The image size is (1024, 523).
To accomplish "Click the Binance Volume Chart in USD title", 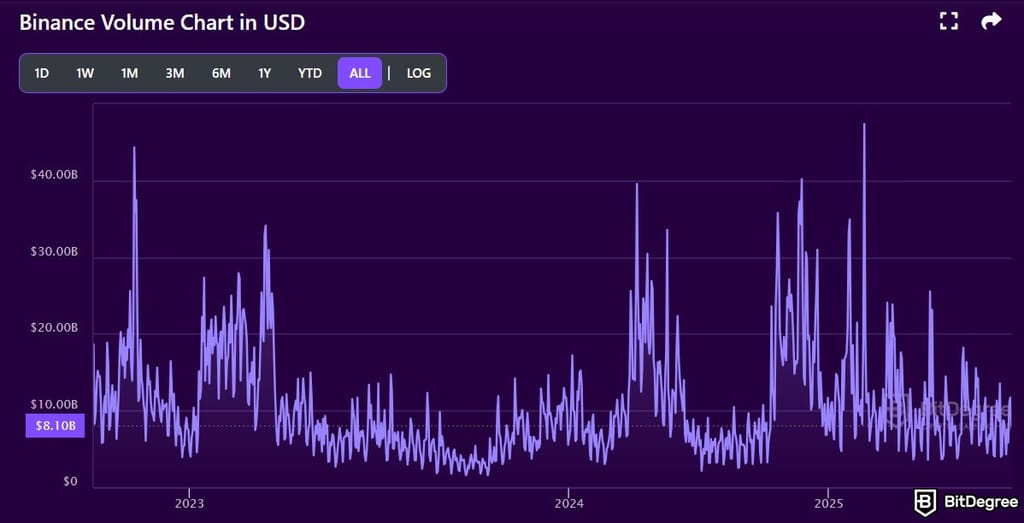I will pyautogui.click(x=162, y=23).
